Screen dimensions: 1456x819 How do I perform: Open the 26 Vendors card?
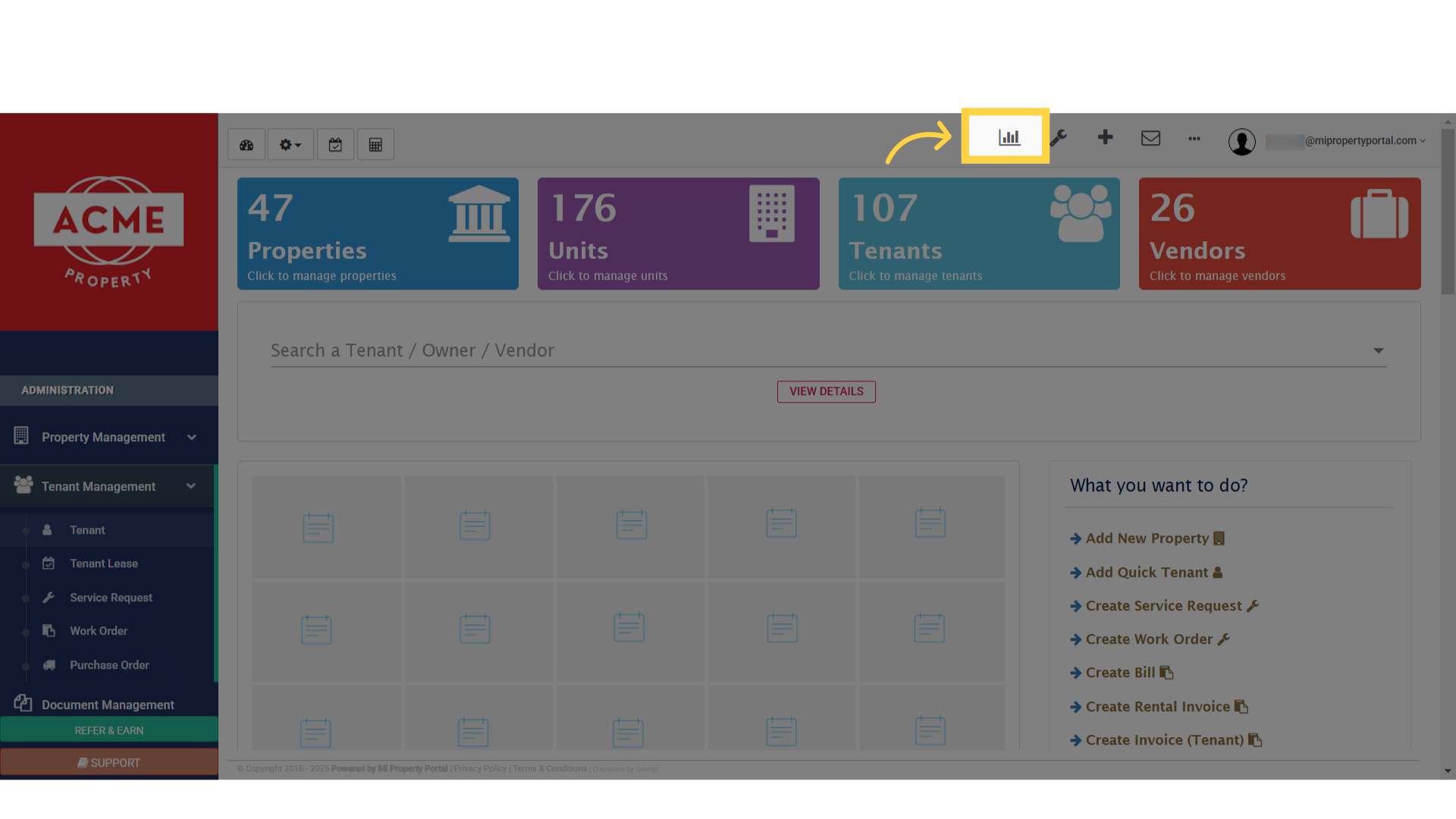pos(1279,234)
